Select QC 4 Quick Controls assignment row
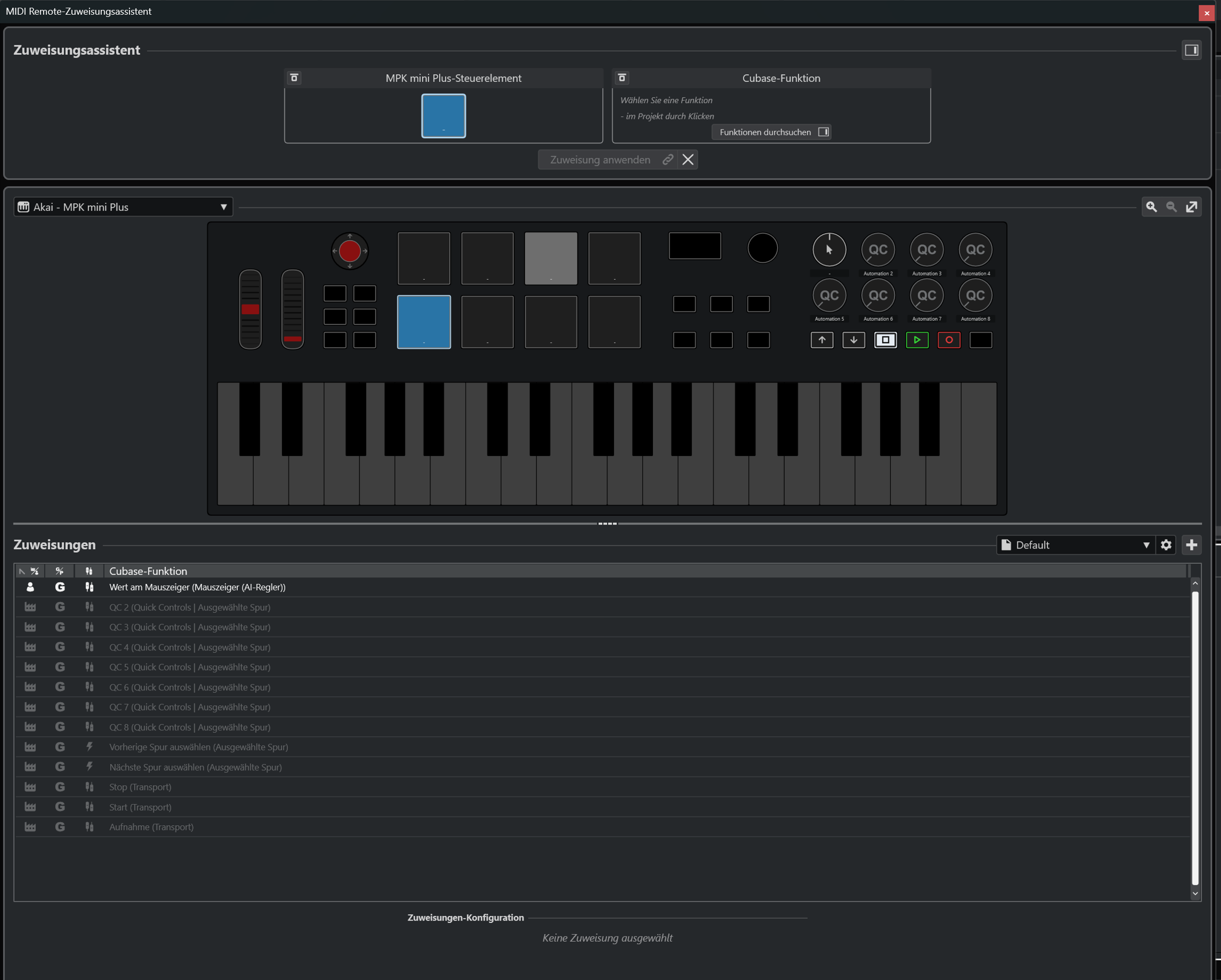This screenshot has width=1221, height=980. tap(190, 647)
